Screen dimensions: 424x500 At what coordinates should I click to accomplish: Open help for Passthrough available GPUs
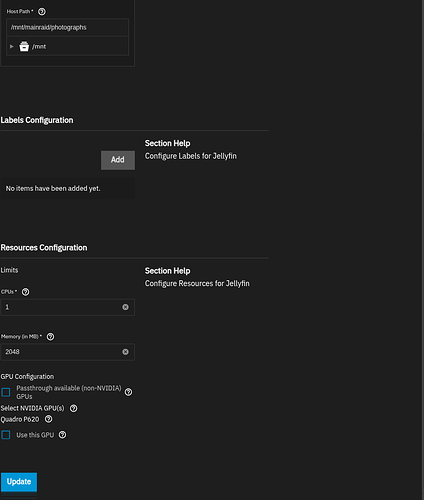(128, 392)
